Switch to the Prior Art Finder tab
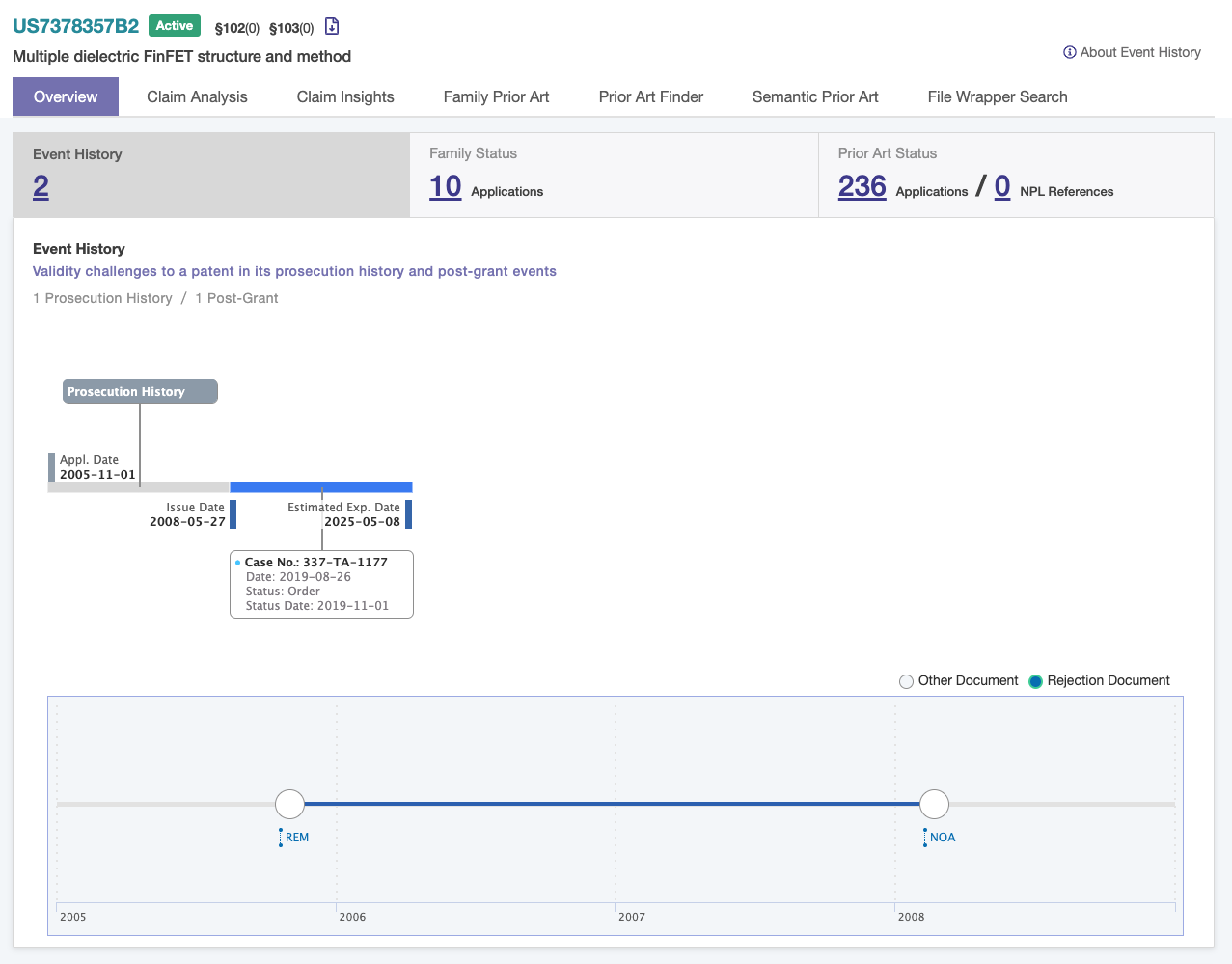This screenshot has height=964, width=1232. pos(650,96)
